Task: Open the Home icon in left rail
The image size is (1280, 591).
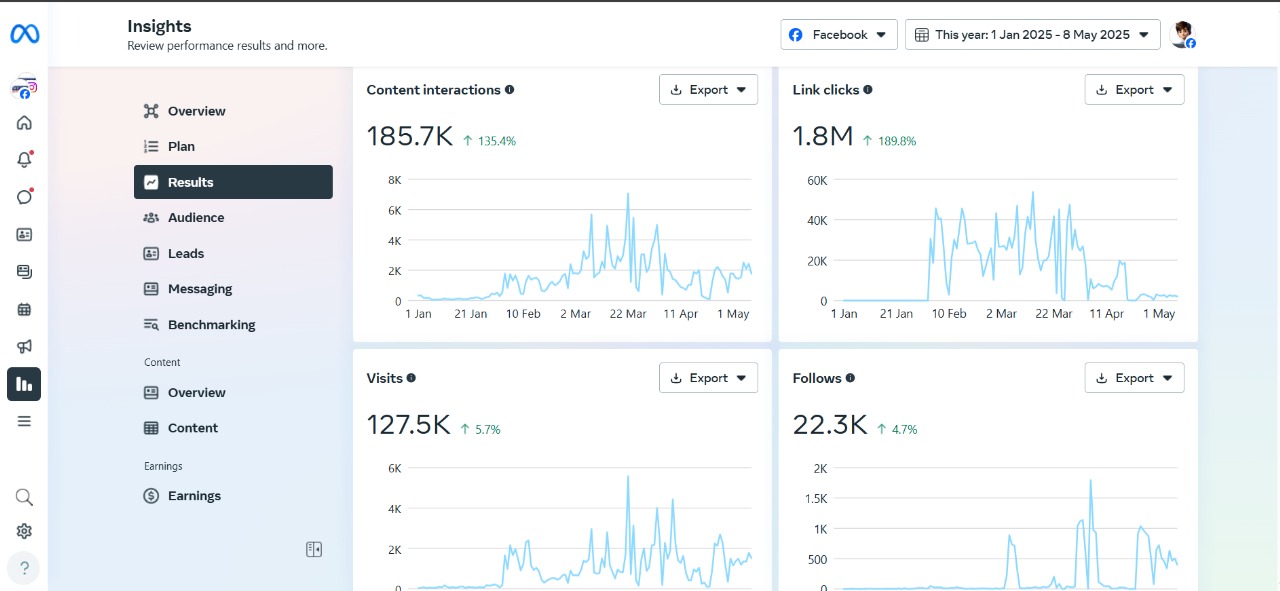Action: [x=24, y=123]
